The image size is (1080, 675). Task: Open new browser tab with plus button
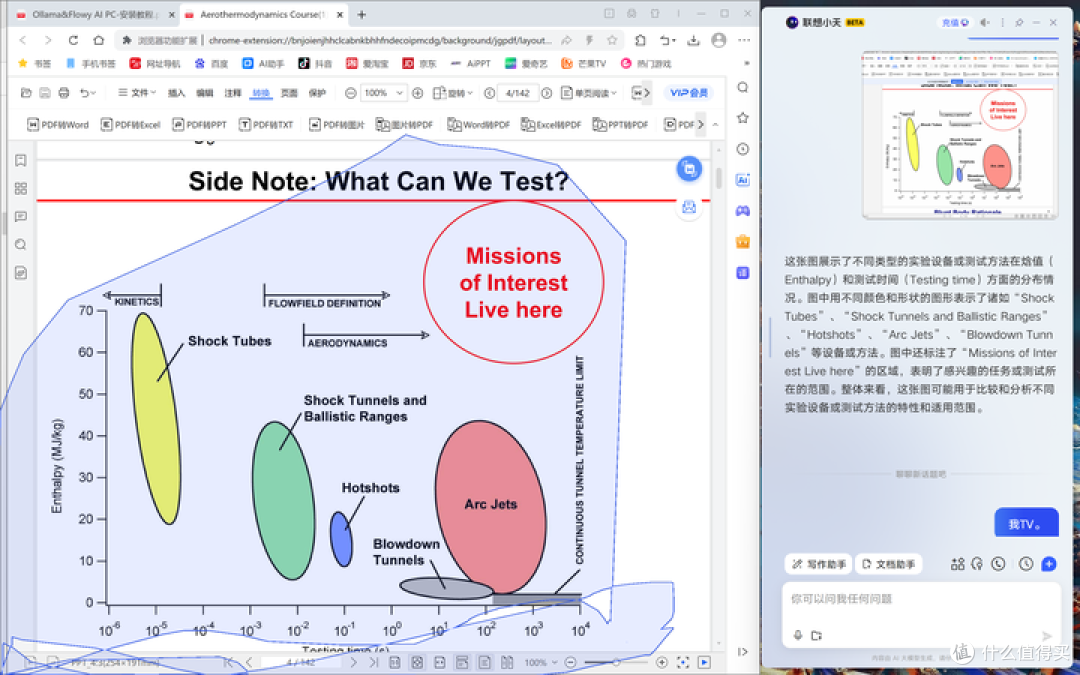pos(362,14)
